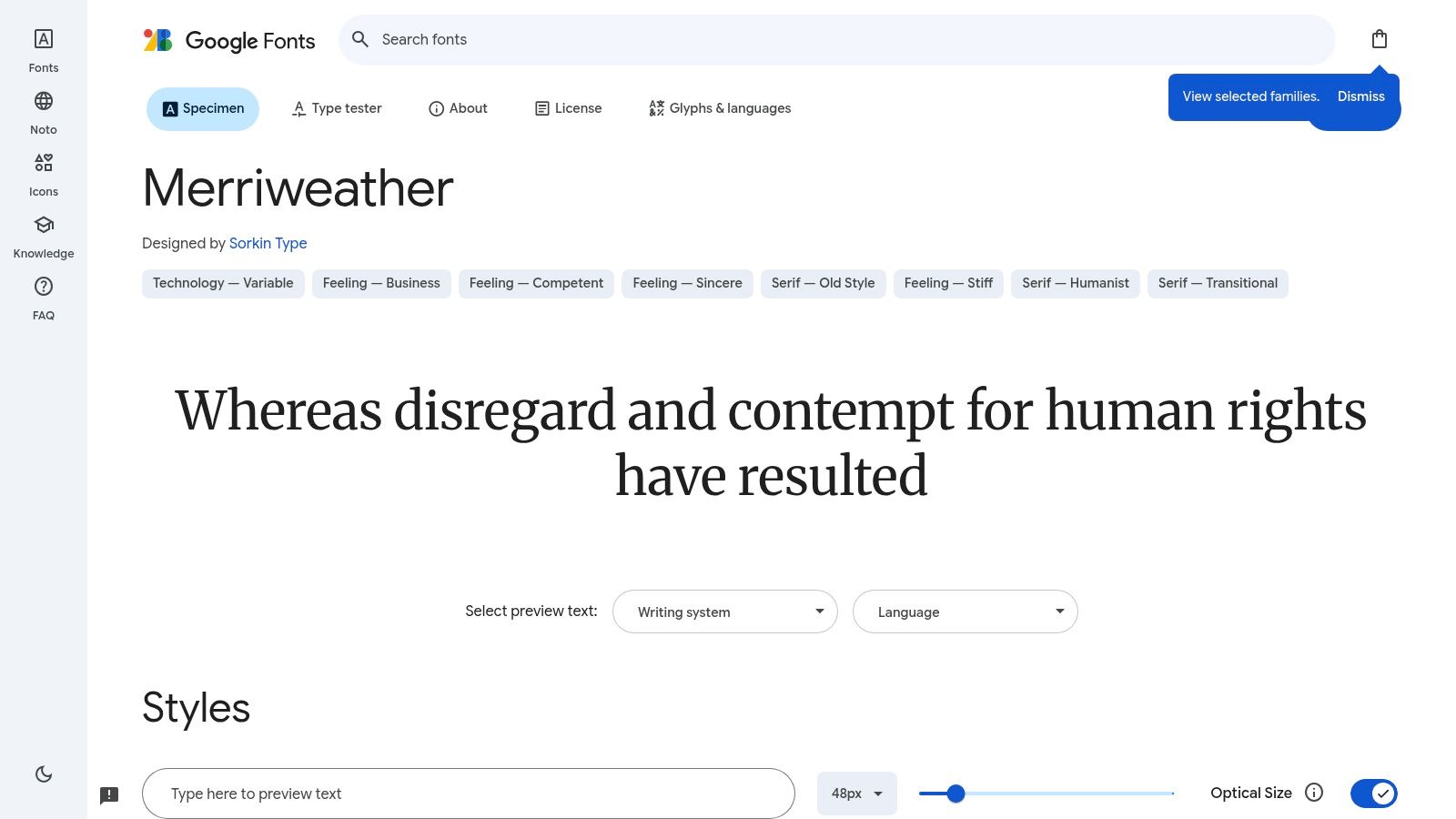This screenshot has height=819, width=1456.
Task: Click the Google Fonts logo
Action: pos(229,40)
